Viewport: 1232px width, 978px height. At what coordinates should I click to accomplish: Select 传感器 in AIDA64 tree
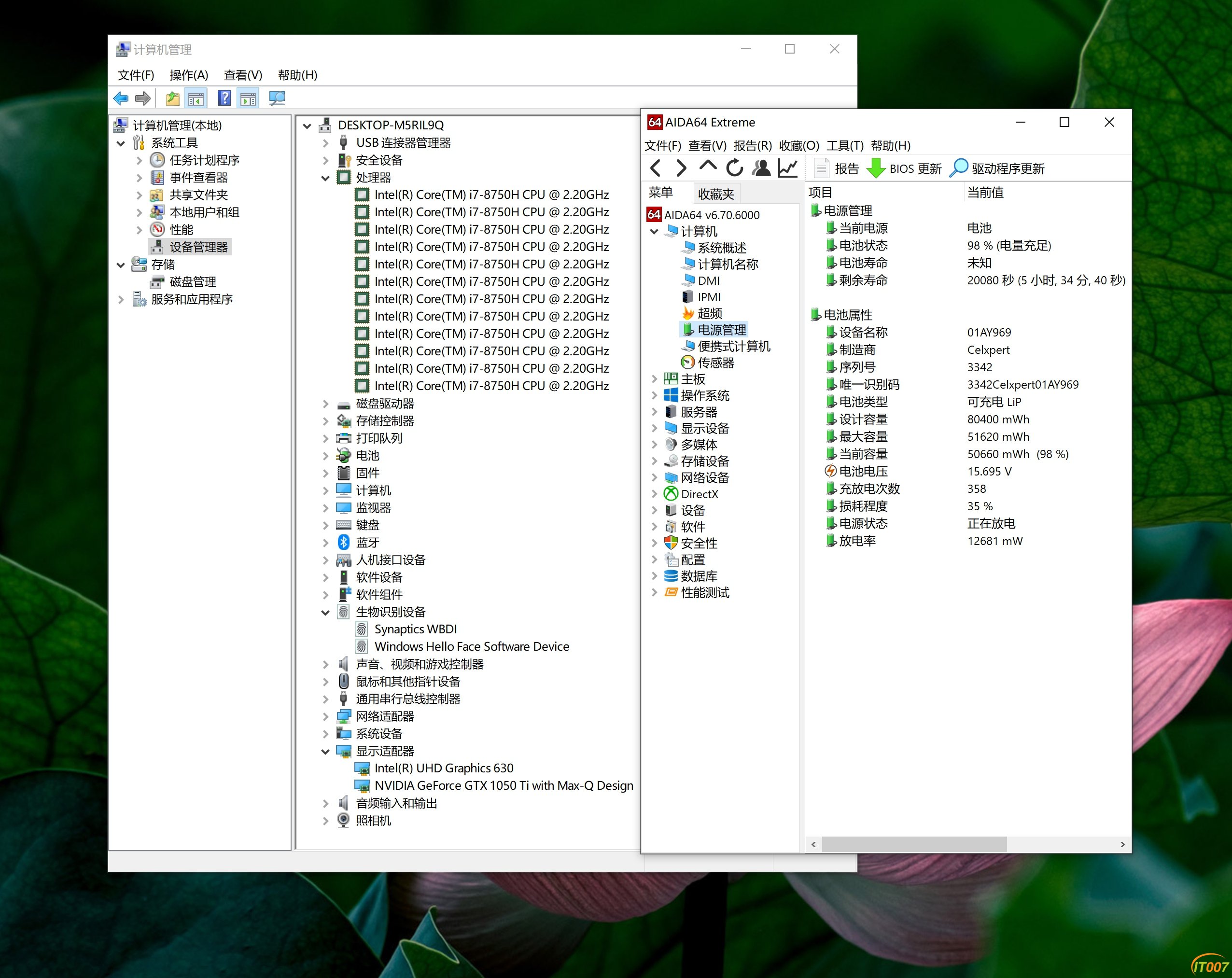point(715,363)
